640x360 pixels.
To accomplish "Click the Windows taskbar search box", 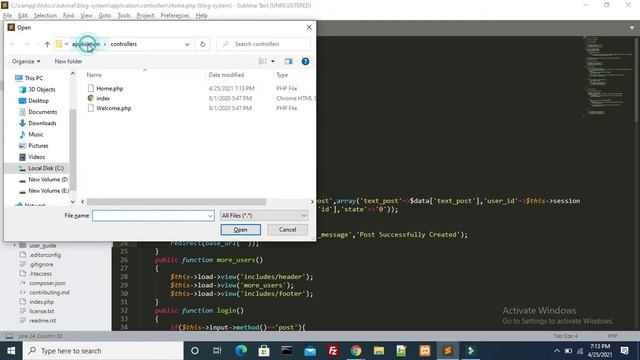I will pos(103,351).
